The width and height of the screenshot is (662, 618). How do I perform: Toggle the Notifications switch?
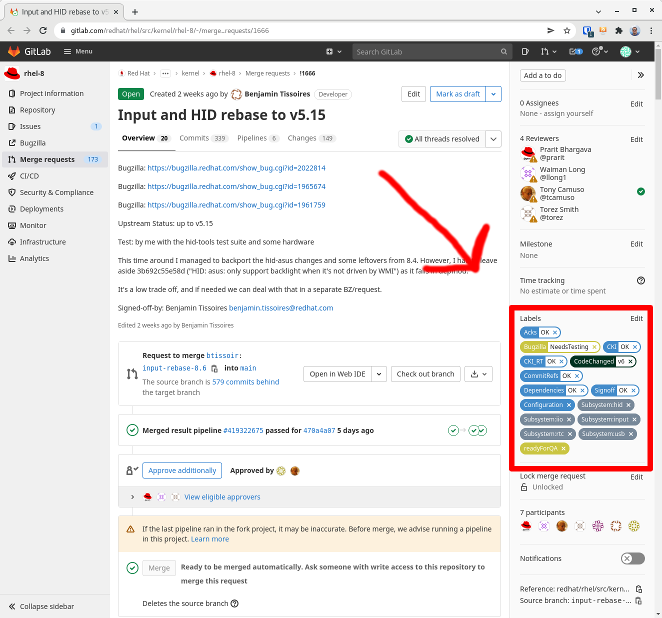(632, 558)
